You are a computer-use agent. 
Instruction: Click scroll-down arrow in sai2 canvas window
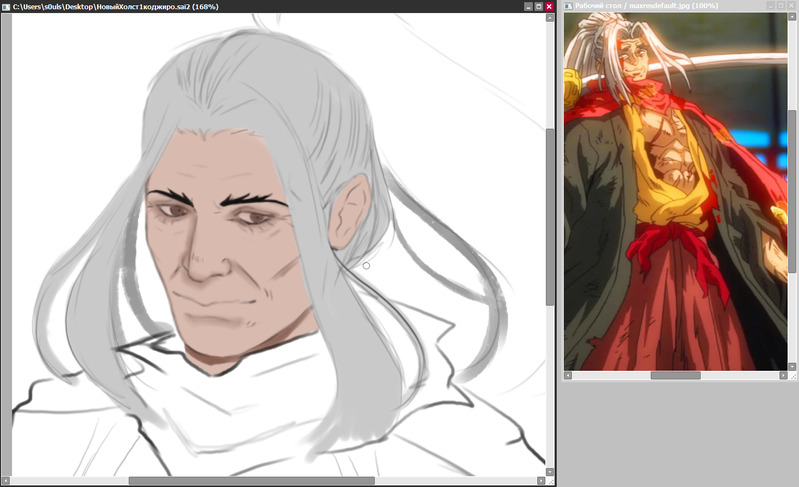click(550, 472)
